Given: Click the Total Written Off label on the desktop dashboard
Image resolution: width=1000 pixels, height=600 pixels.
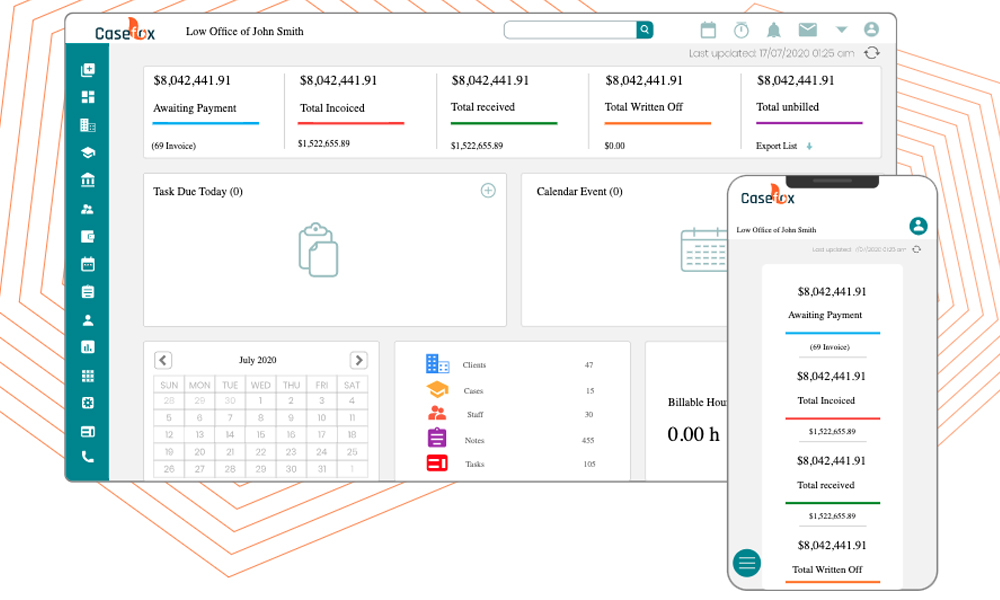Looking at the screenshot, I should click(643, 107).
